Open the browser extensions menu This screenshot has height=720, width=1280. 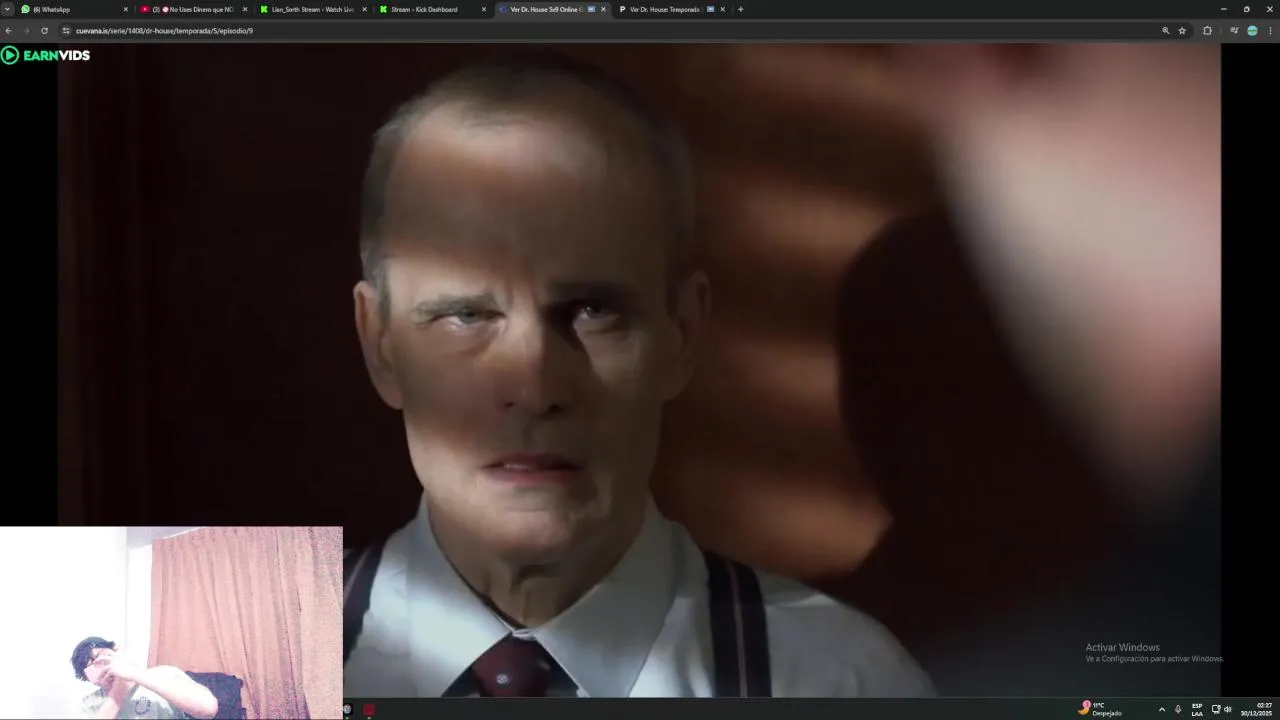[1207, 31]
